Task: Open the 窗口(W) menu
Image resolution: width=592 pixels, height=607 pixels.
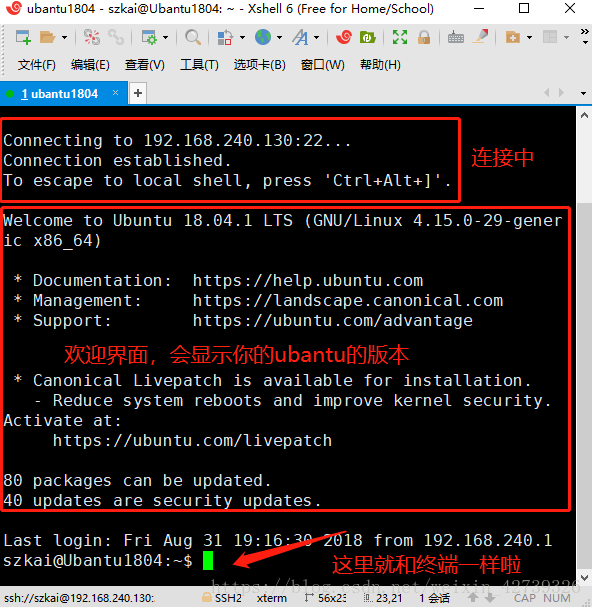Action: pyautogui.click(x=323, y=65)
